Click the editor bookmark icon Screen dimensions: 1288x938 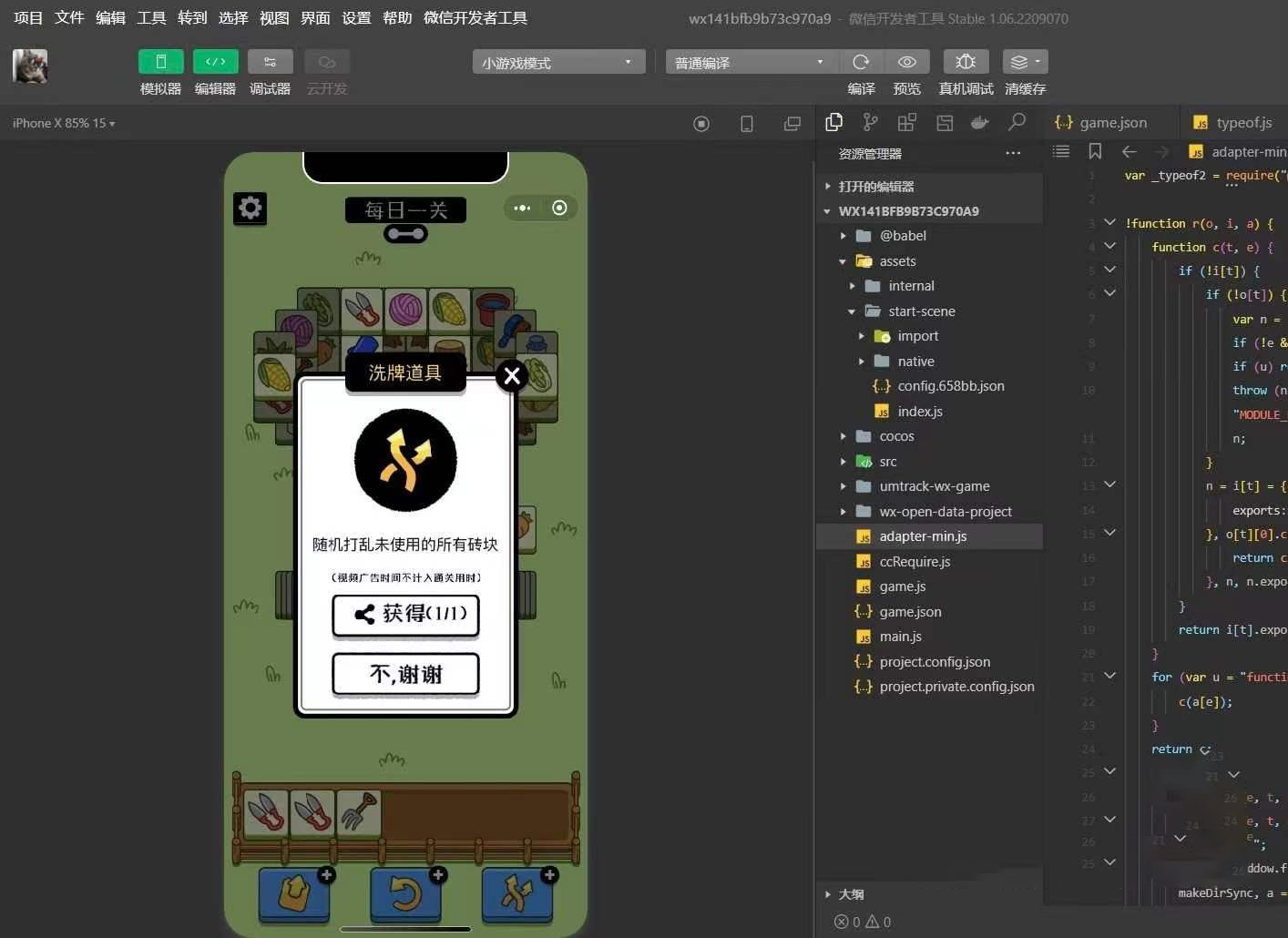1095,151
